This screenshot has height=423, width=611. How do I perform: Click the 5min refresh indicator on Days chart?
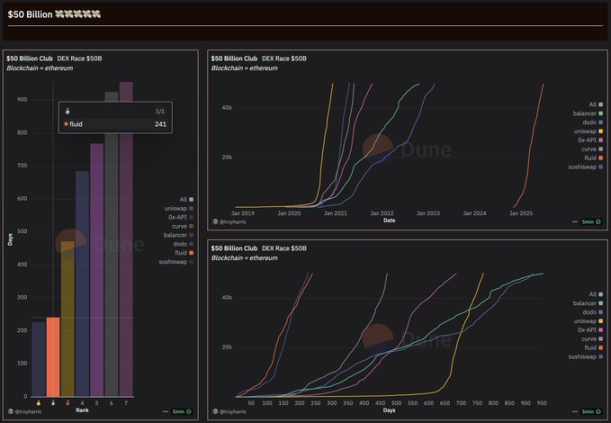coord(592,411)
